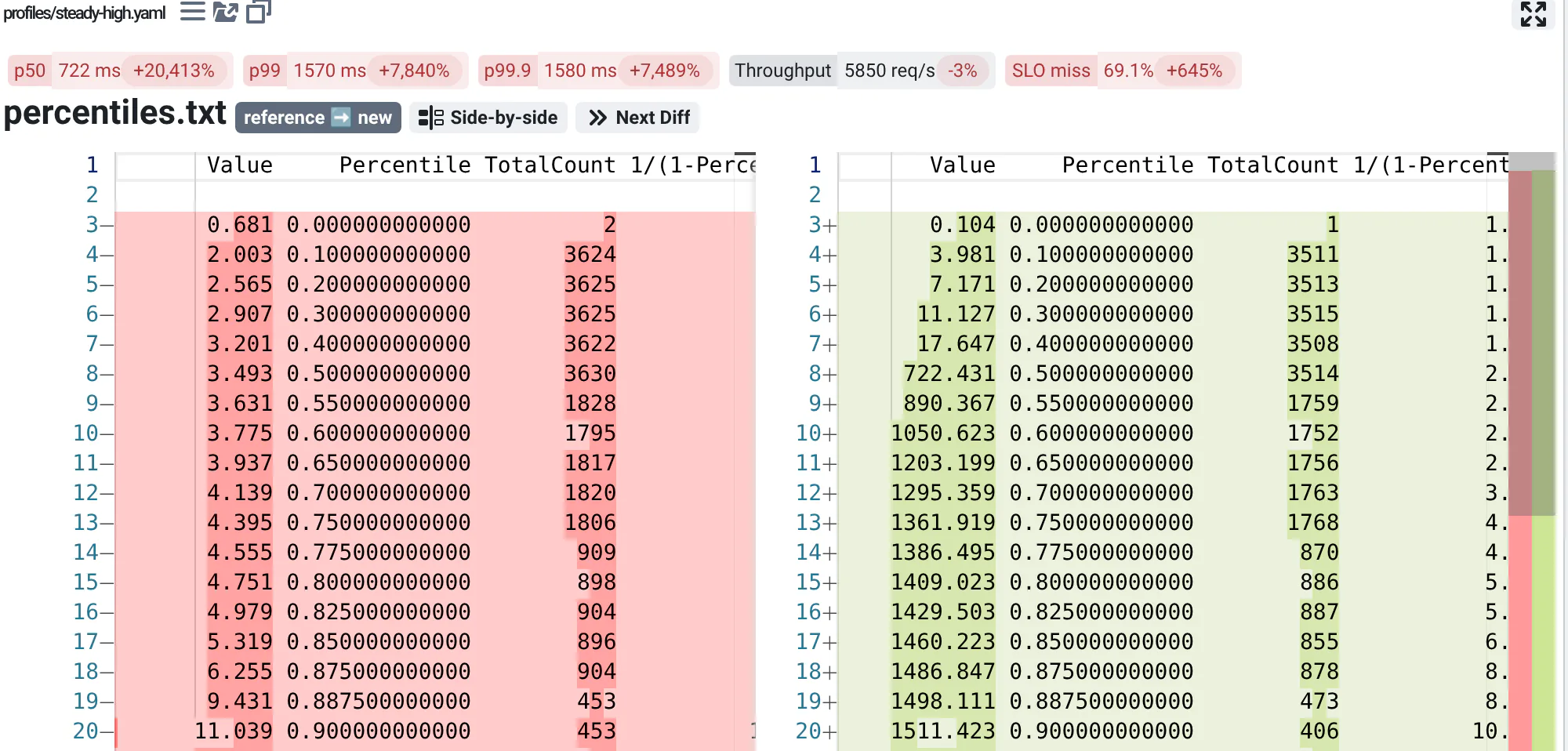Click the Percentile header in right pane
The width and height of the screenshot is (1568, 751).
point(1127,165)
